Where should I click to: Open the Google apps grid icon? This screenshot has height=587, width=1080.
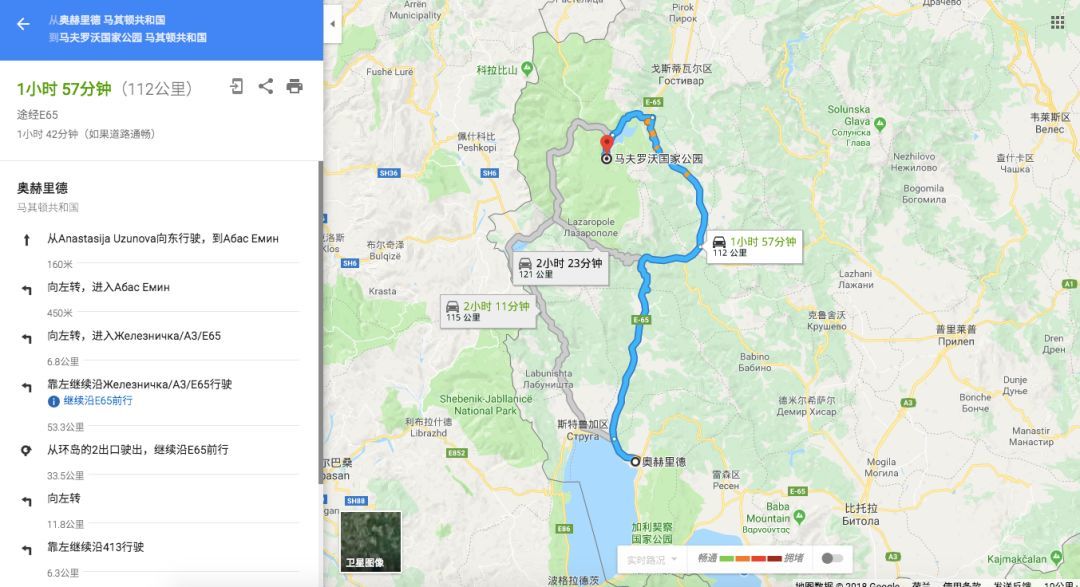[1057, 23]
